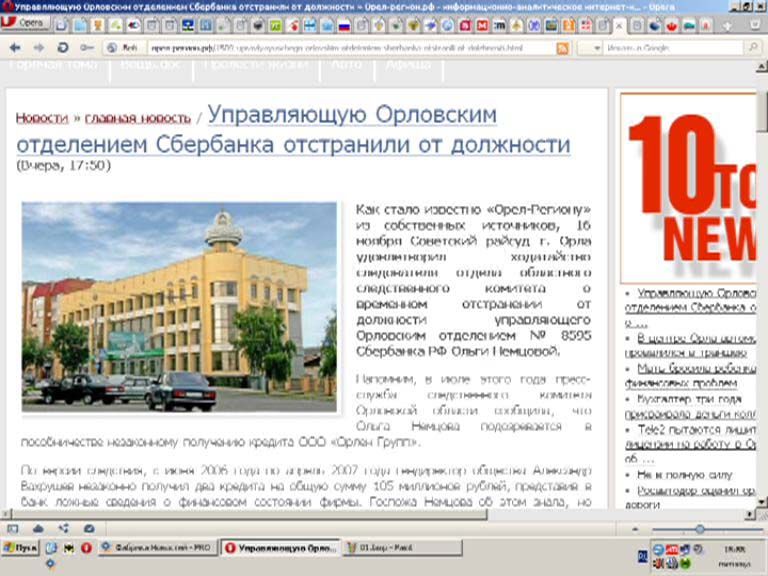Screen dimensions: 768x576
Task: Open sidebar link 'В центре Орла'
Action: [691, 346]
